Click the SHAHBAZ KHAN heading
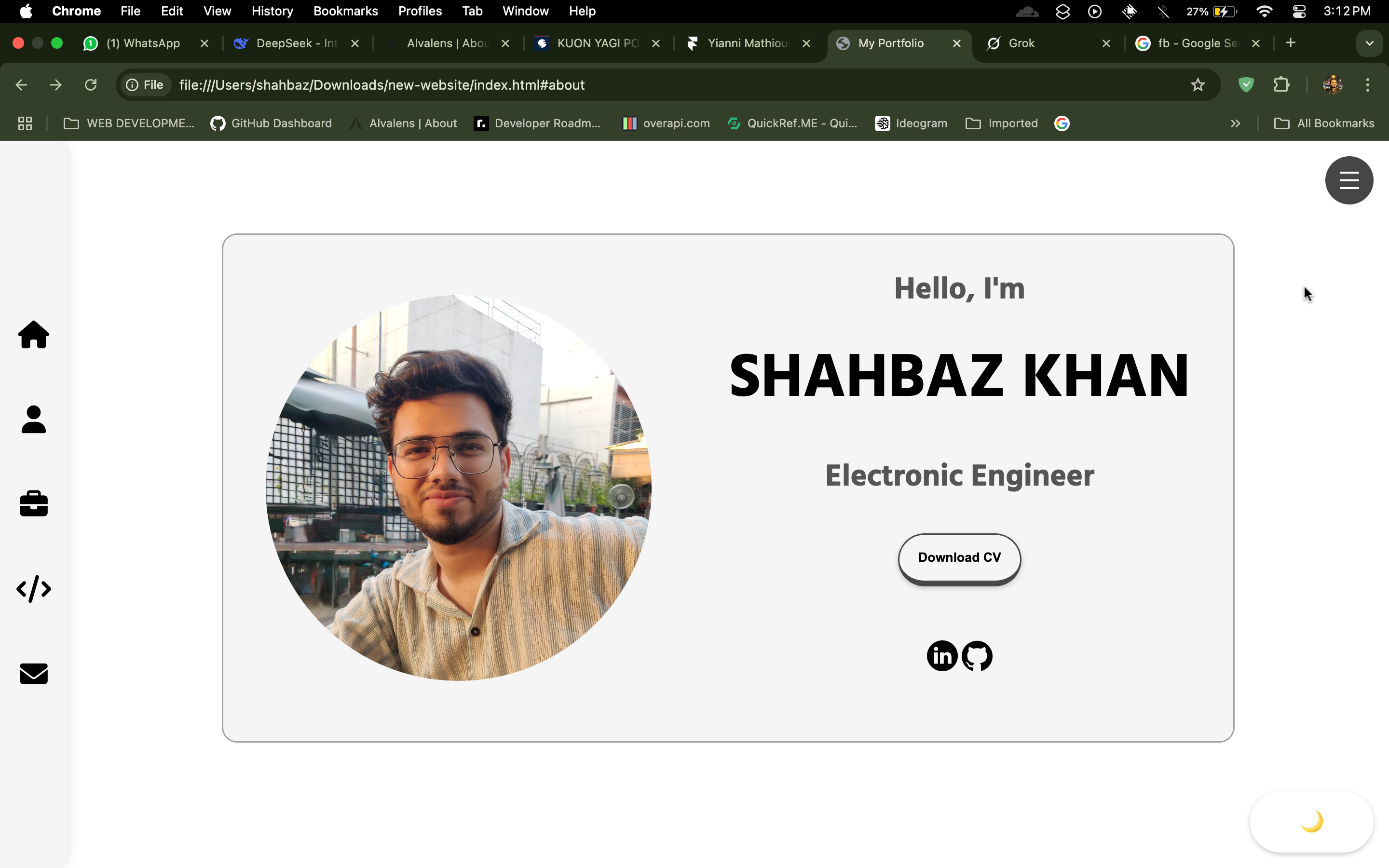Image resolution: width=1389 pixels, height=868 pixels. (959, 376)
